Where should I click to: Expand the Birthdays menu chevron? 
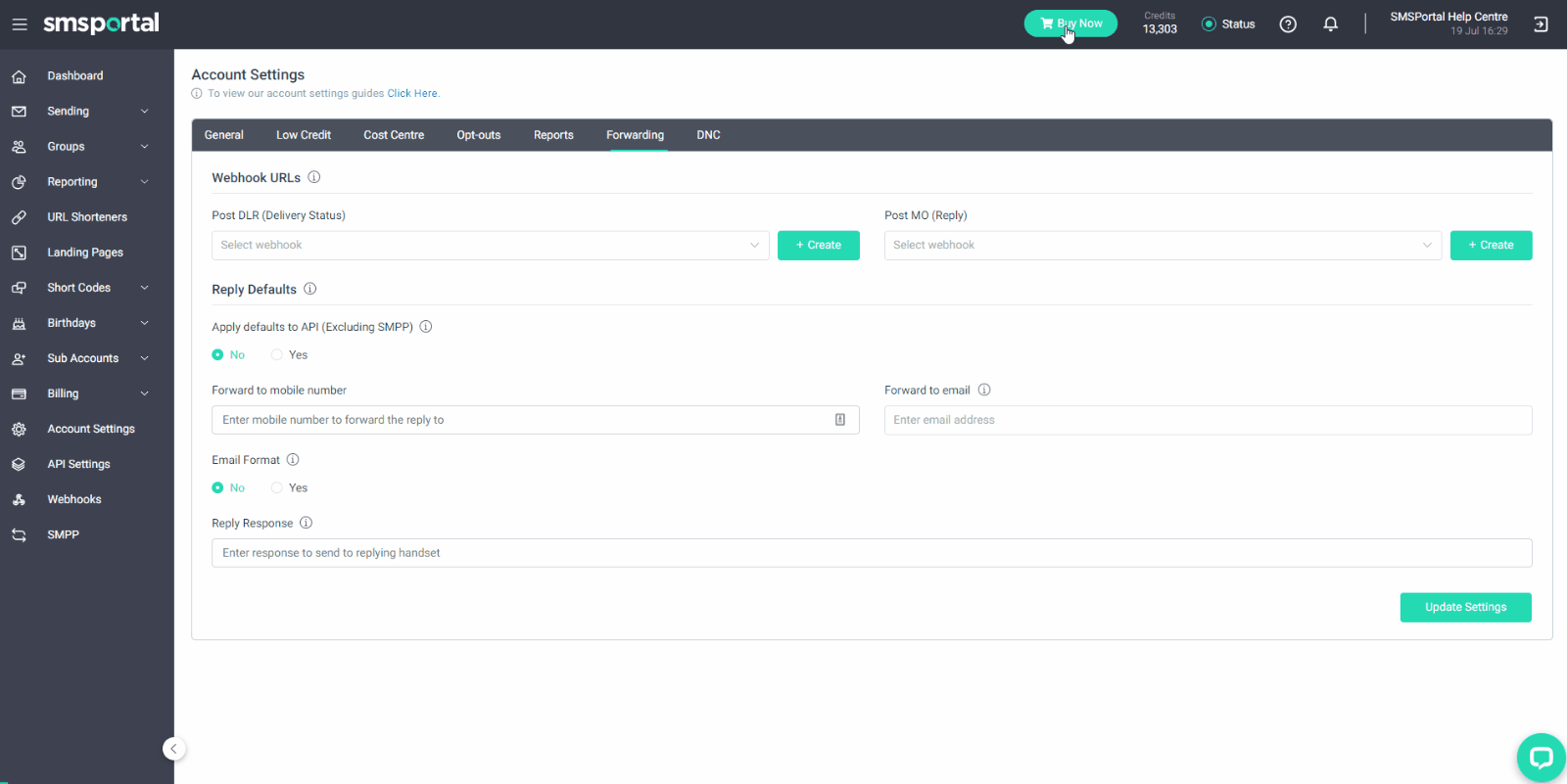click(x=145, y=323)
